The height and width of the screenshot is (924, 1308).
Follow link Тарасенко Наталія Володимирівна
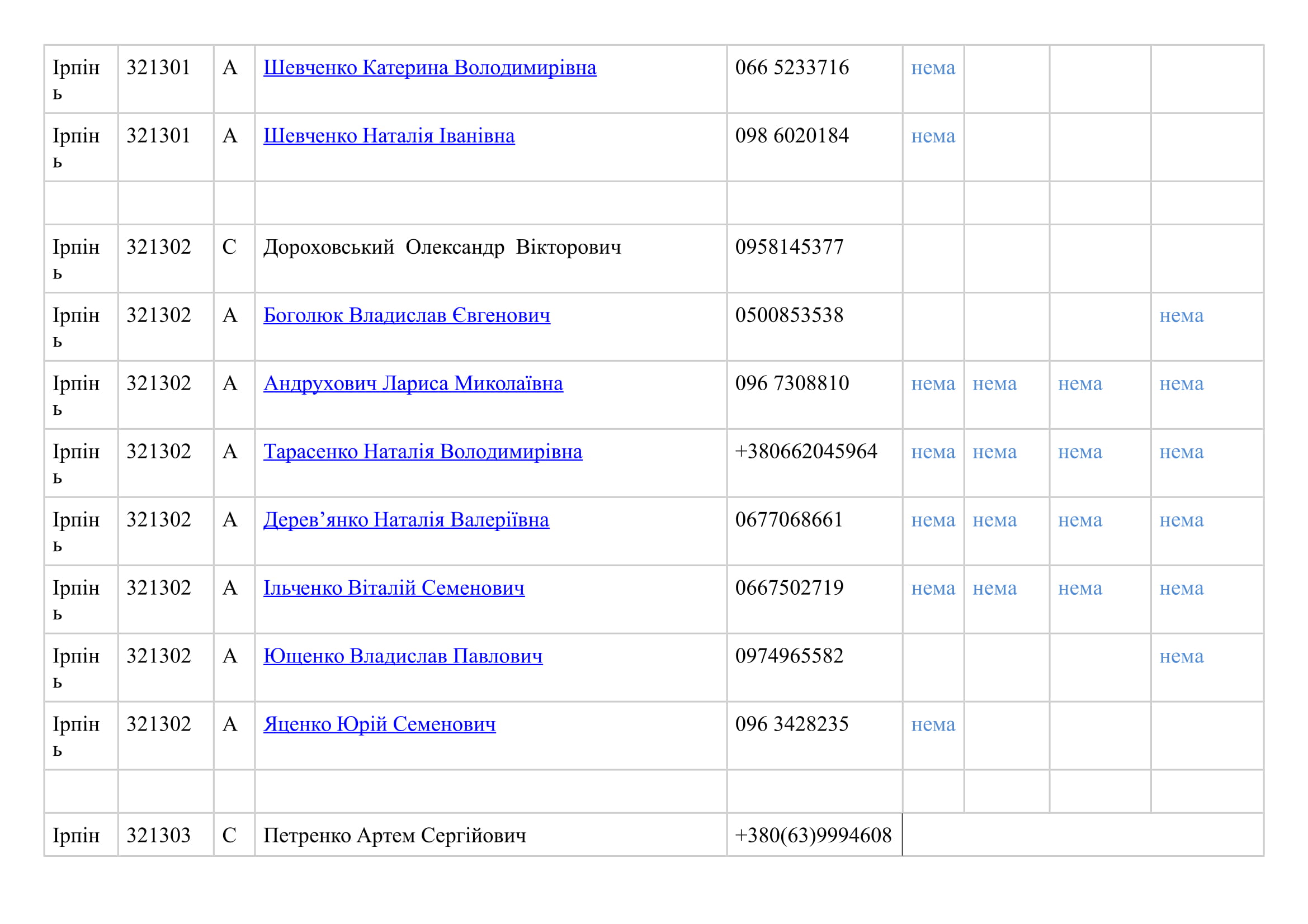tap(422, 452)
